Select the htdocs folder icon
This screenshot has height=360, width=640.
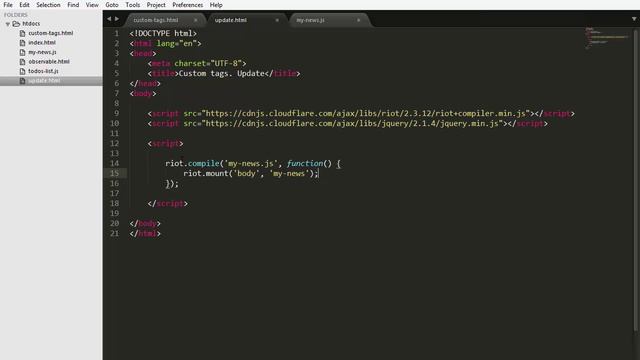coord(16,24)
